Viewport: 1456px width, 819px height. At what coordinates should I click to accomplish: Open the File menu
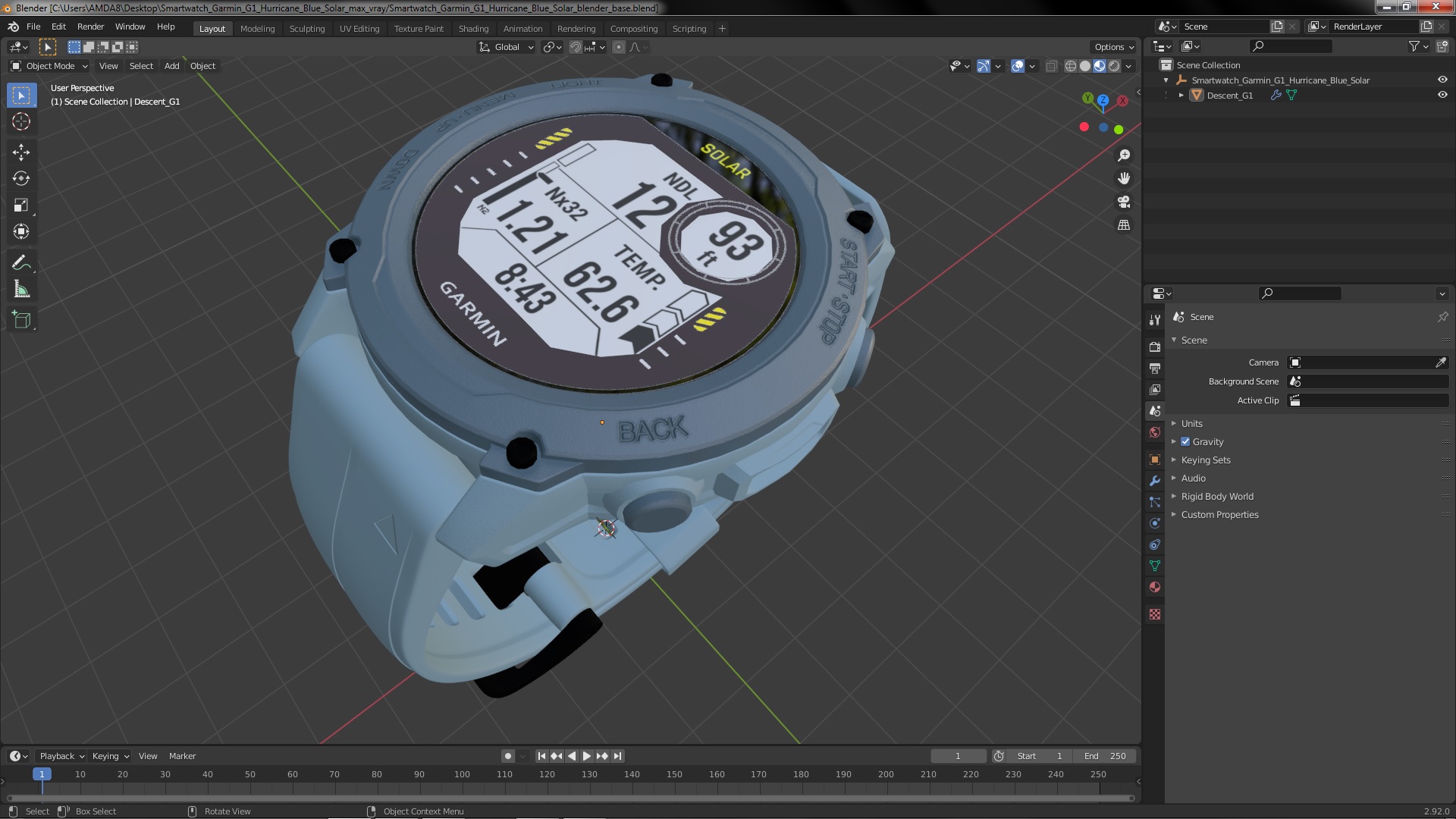(33, 27)
